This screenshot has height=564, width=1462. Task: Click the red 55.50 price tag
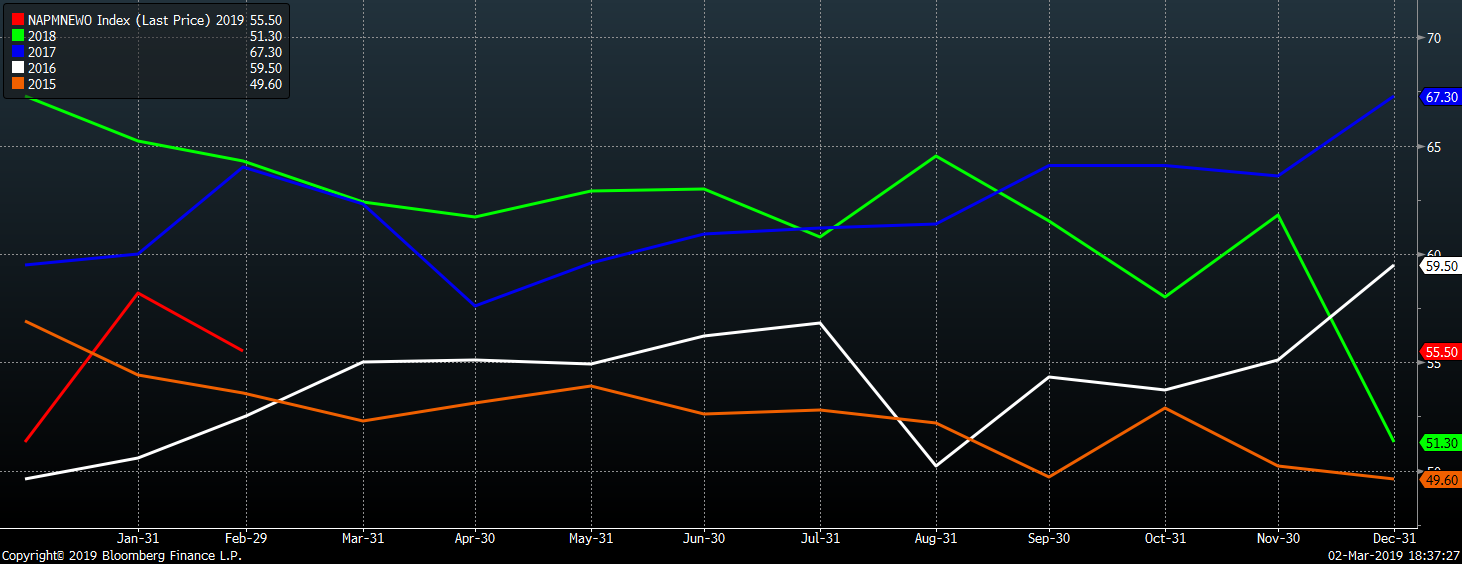click(1440, 352)
